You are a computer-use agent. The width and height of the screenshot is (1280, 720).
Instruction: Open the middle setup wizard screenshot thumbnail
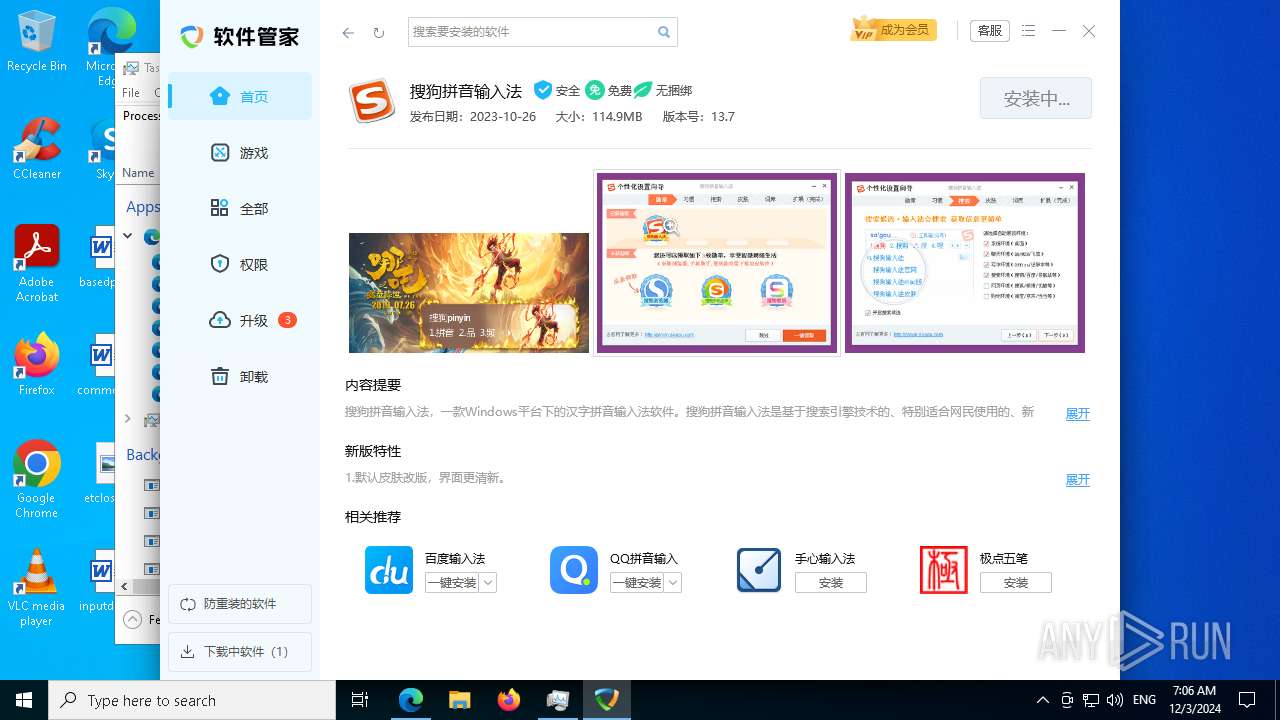(717, 263)
